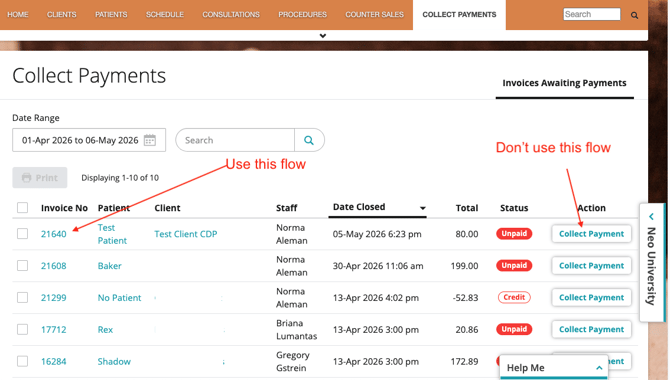Check the box for invoice 21640

[23, 233]
